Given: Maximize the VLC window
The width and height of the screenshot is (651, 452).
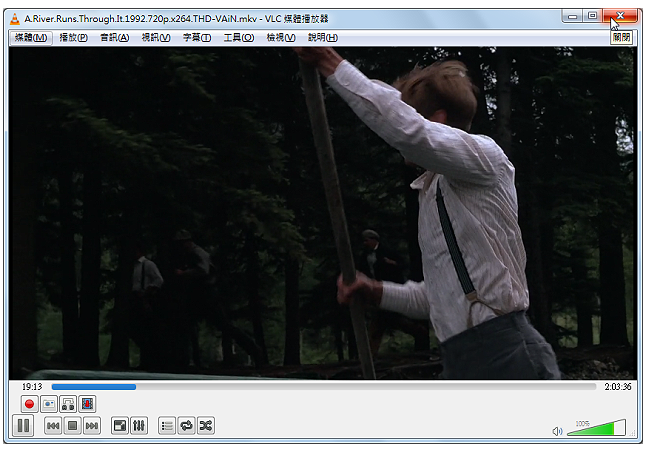Looking at the screenshot, I should pyautogui.click(x=593, y=16).
